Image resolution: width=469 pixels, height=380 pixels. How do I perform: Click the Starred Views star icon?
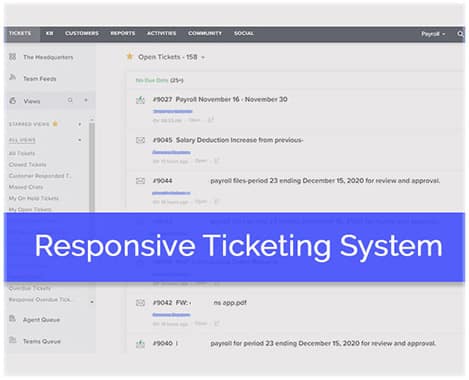[x=55, y=124]
